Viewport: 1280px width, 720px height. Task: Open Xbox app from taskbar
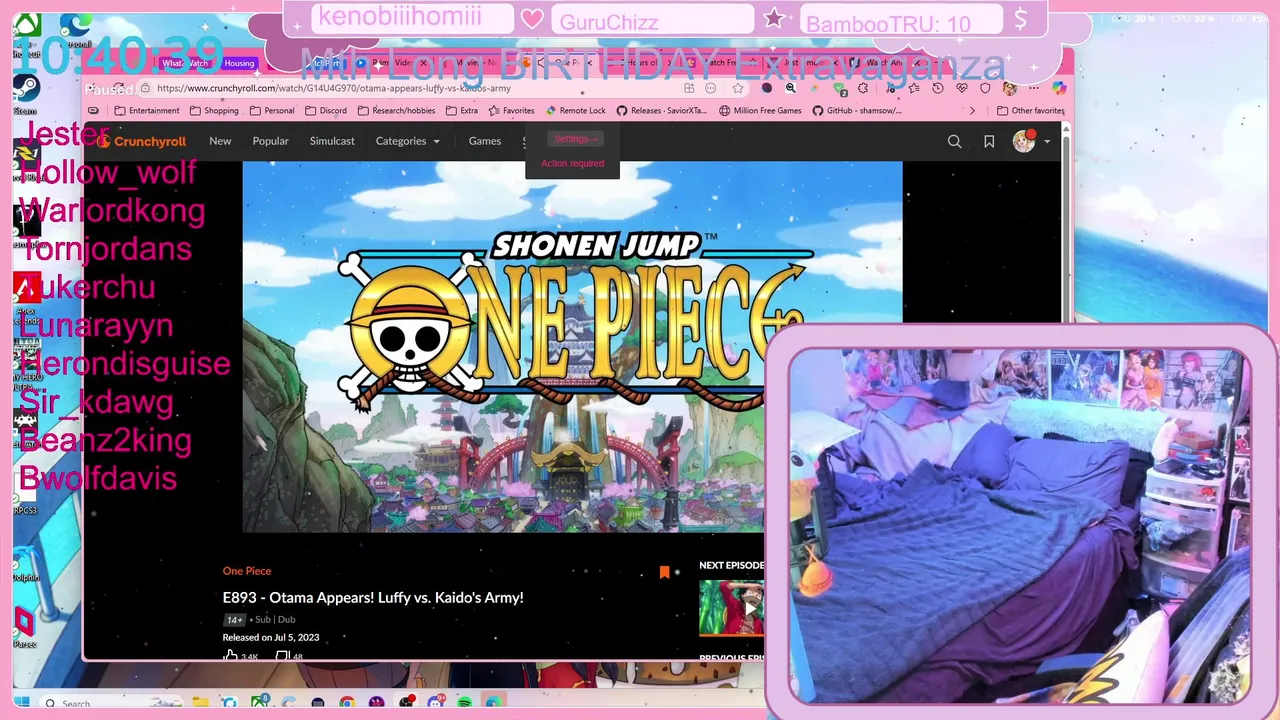point(260,703)
